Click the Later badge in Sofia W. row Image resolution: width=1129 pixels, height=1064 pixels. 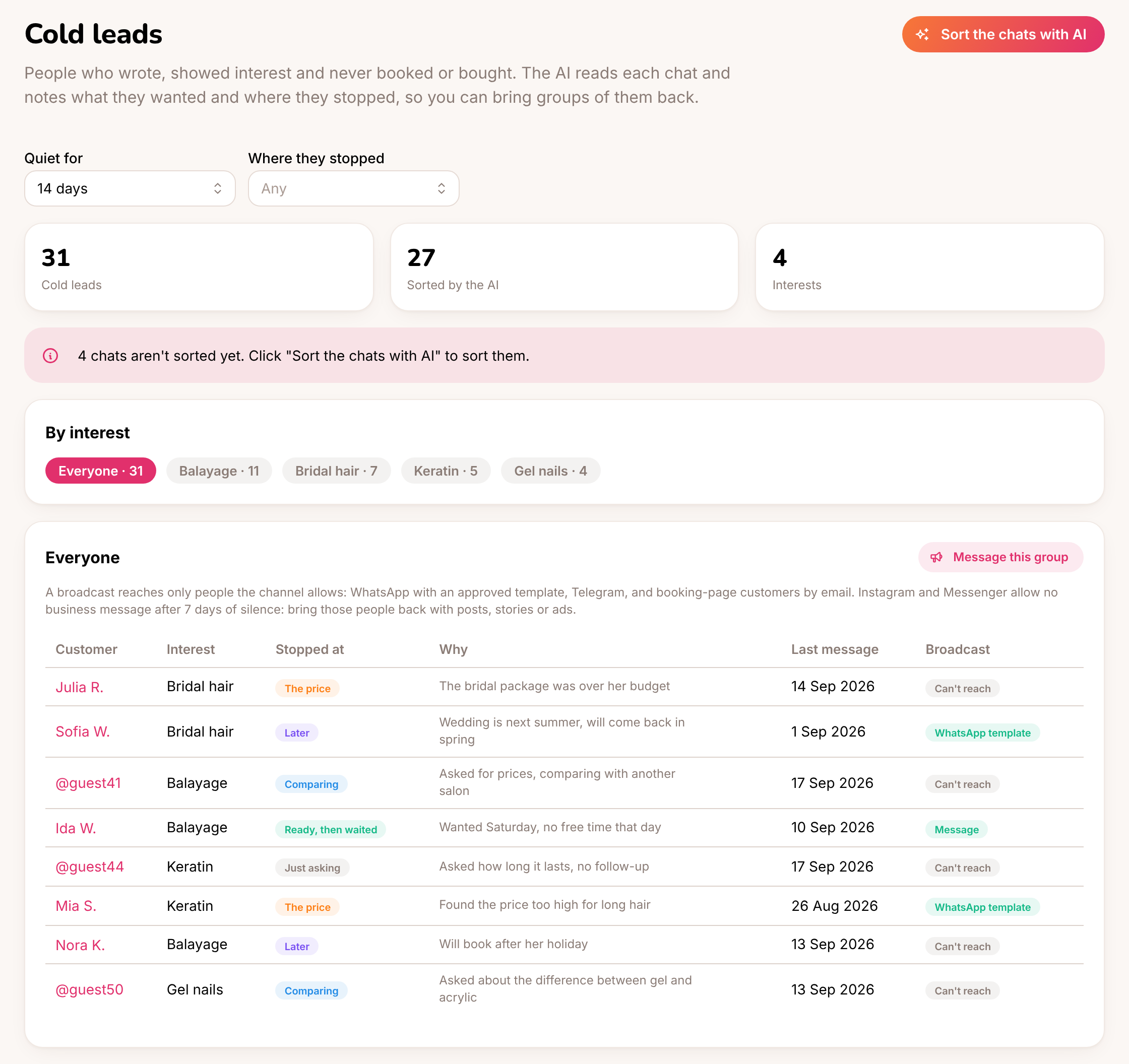297,733
